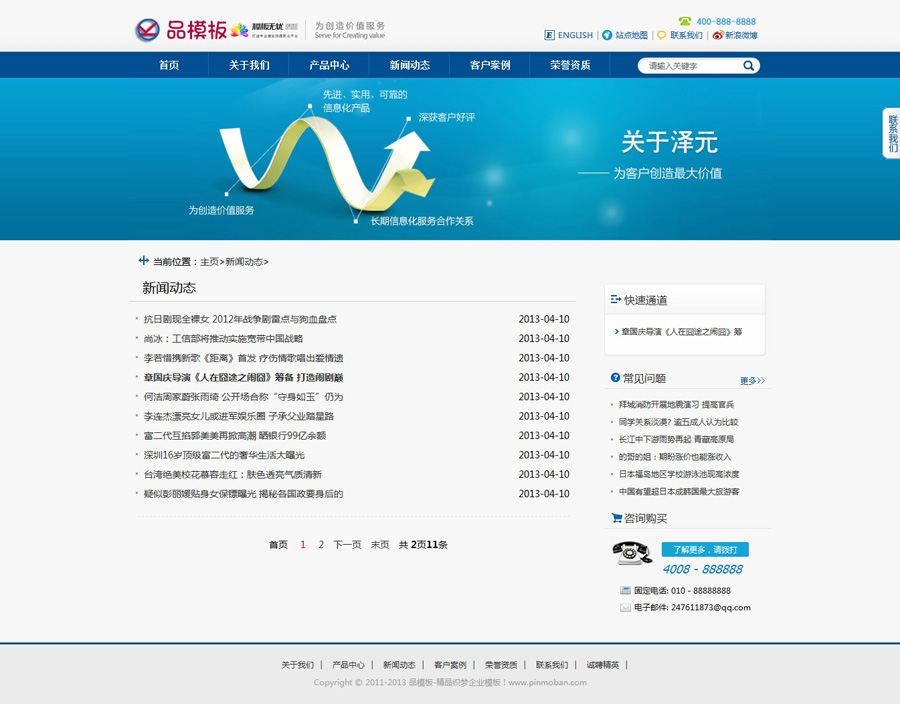Click the keyword search input field
The height and width of the screenshot is (704, 900).
tap(690, 66)
